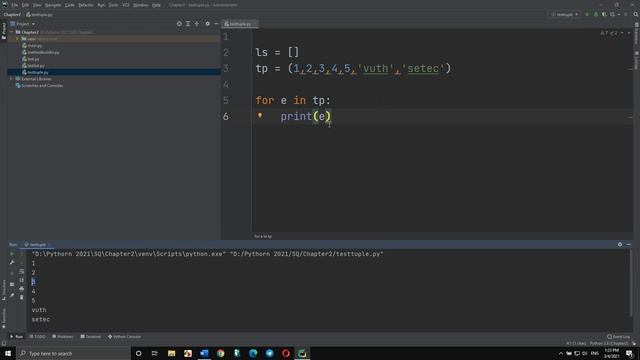Open Project panel settings gear

(x=207, y=24)
